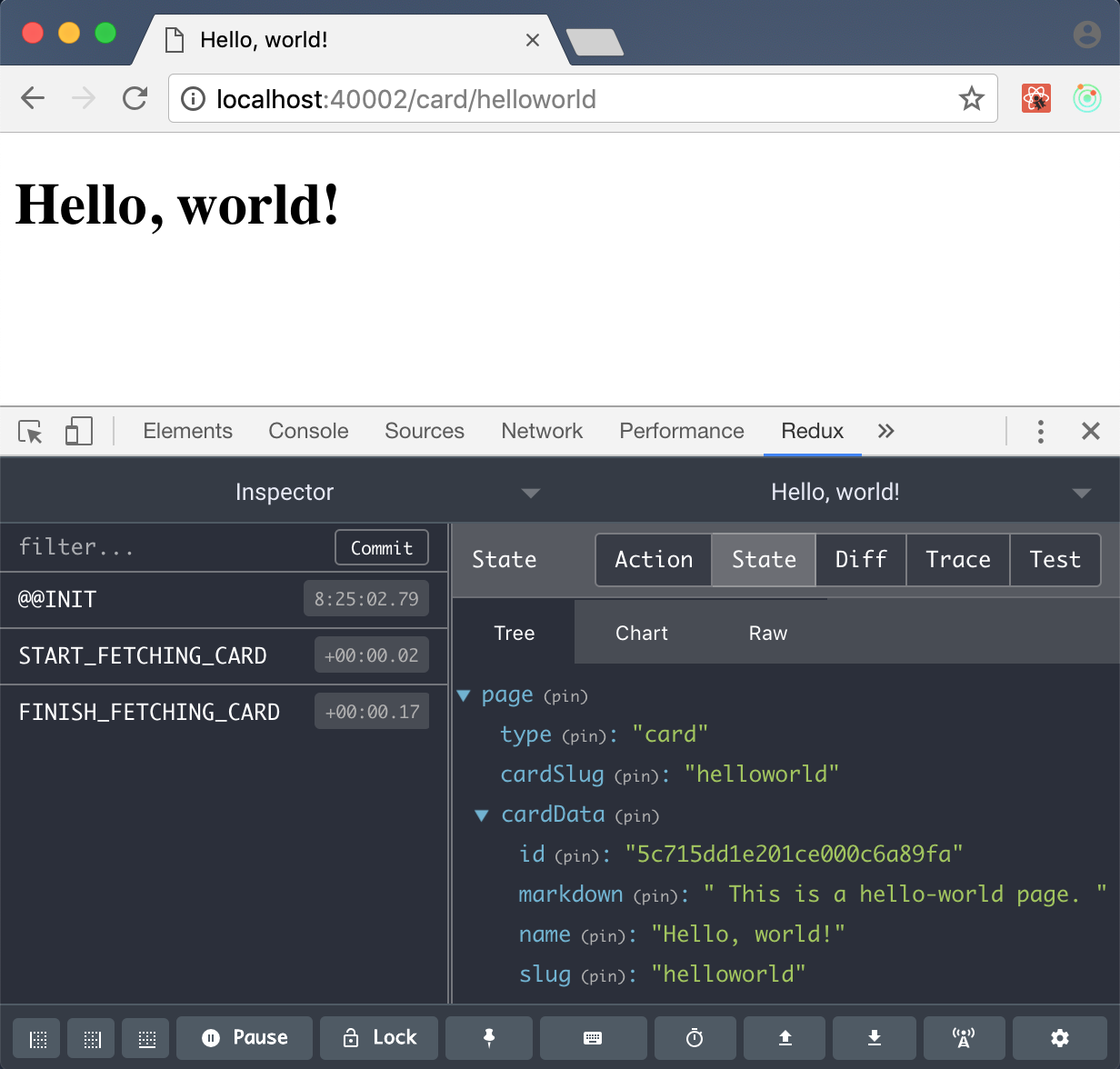This screenshot has width=1120, height=1069.
Task: Open the Inspector monitor dropdown
Action: pyautogui.click(x=531, y=493)
